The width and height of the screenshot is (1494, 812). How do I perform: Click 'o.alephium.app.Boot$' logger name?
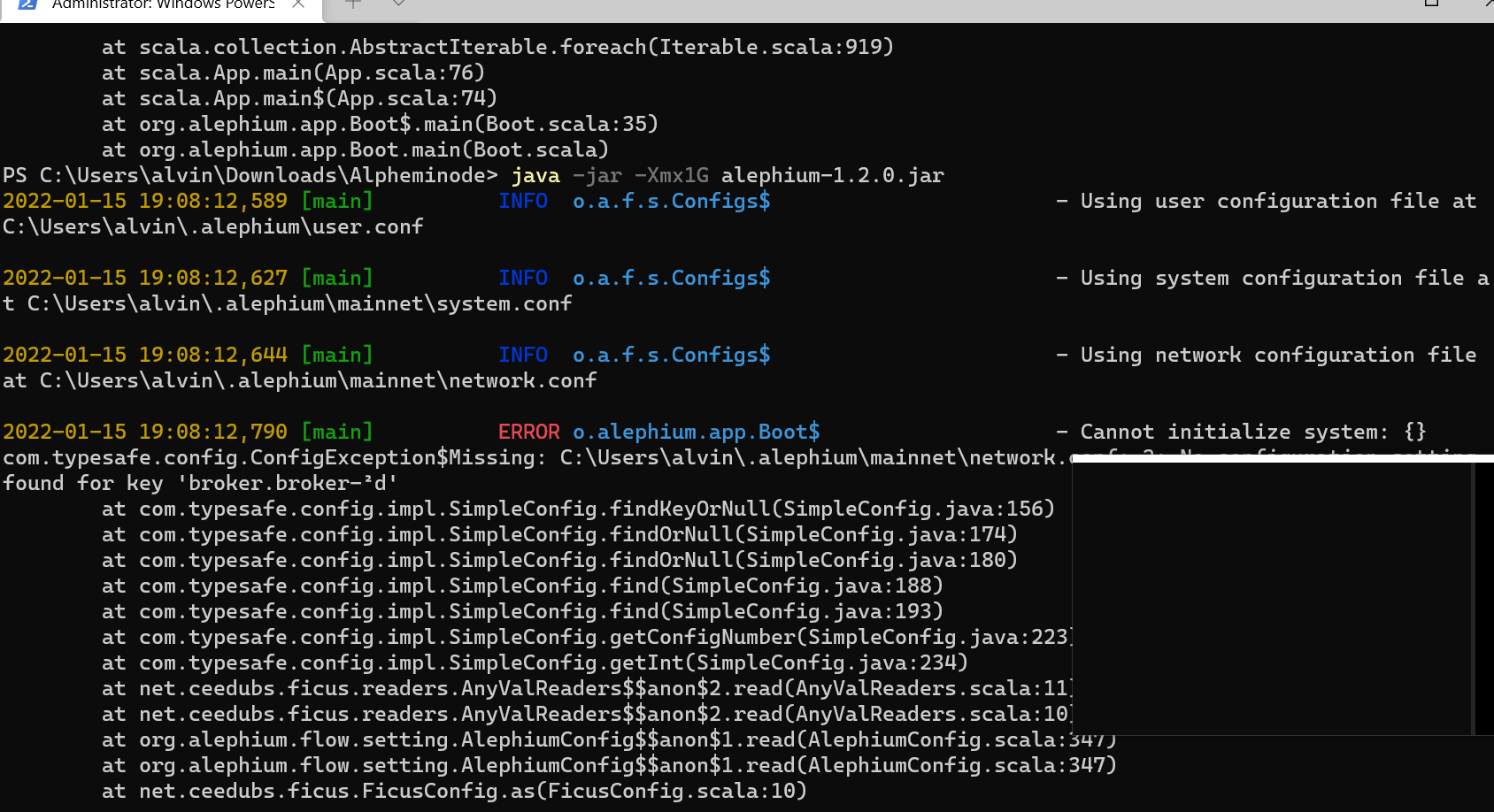pyautogui.click(x=697, y=433)
